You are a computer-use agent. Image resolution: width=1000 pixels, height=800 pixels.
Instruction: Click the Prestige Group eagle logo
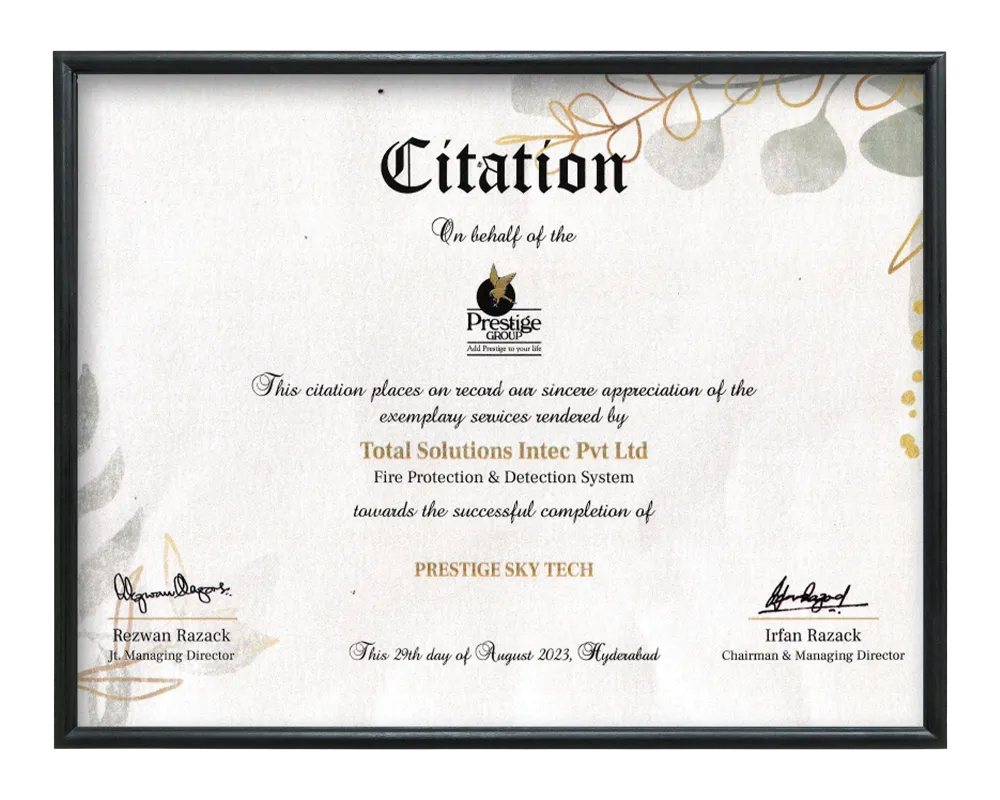[x=497, y=288]
